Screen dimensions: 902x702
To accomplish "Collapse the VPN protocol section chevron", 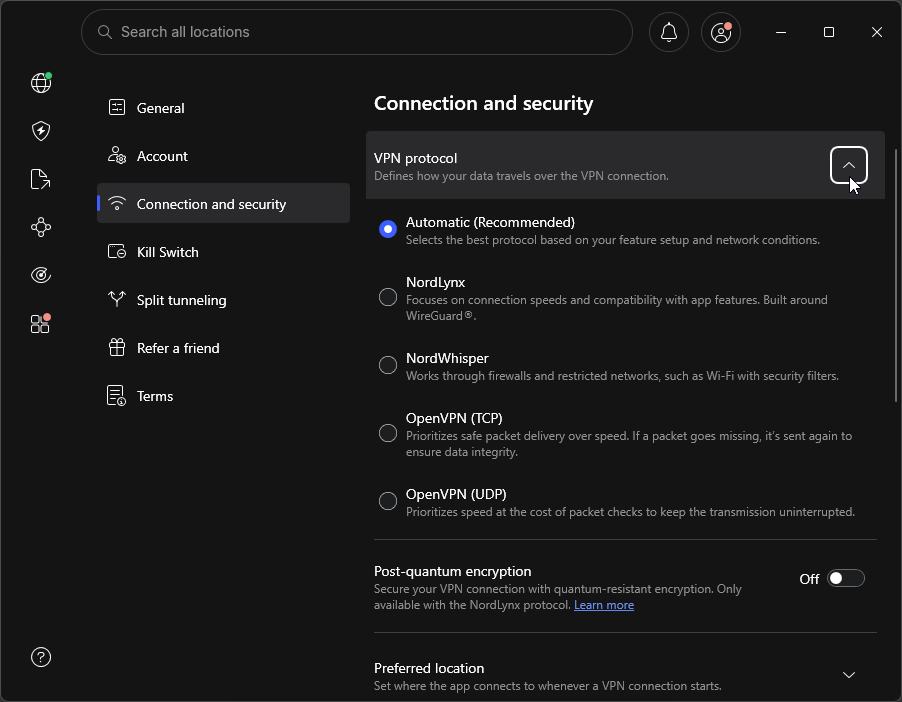I will coord(849,165).
